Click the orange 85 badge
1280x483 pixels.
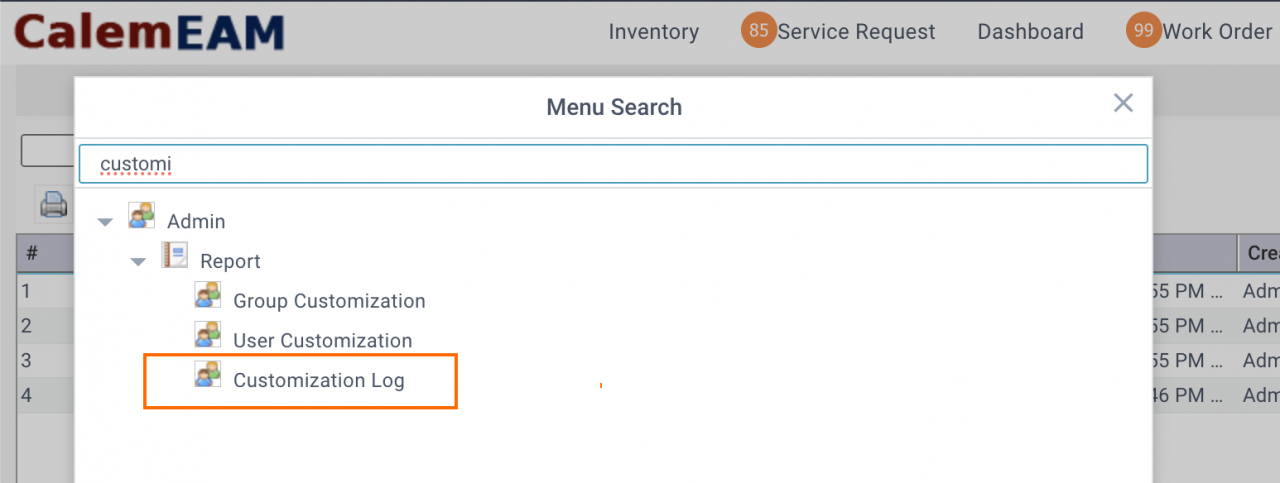pyautogui.click(x=759, y=31)
